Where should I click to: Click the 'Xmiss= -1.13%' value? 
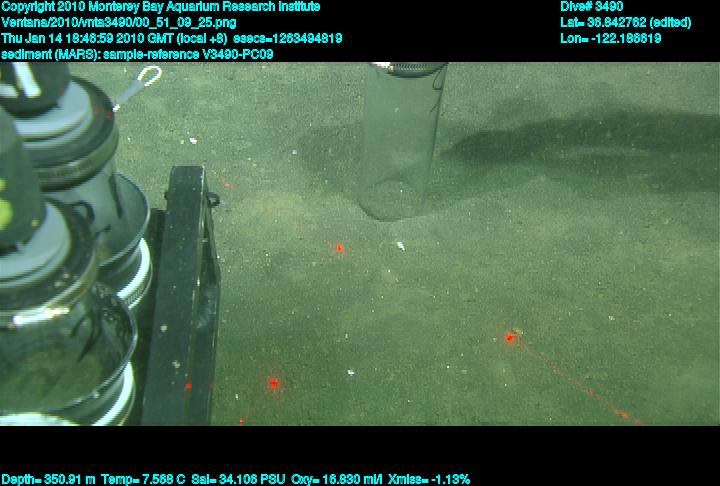(x=429, y=480)
